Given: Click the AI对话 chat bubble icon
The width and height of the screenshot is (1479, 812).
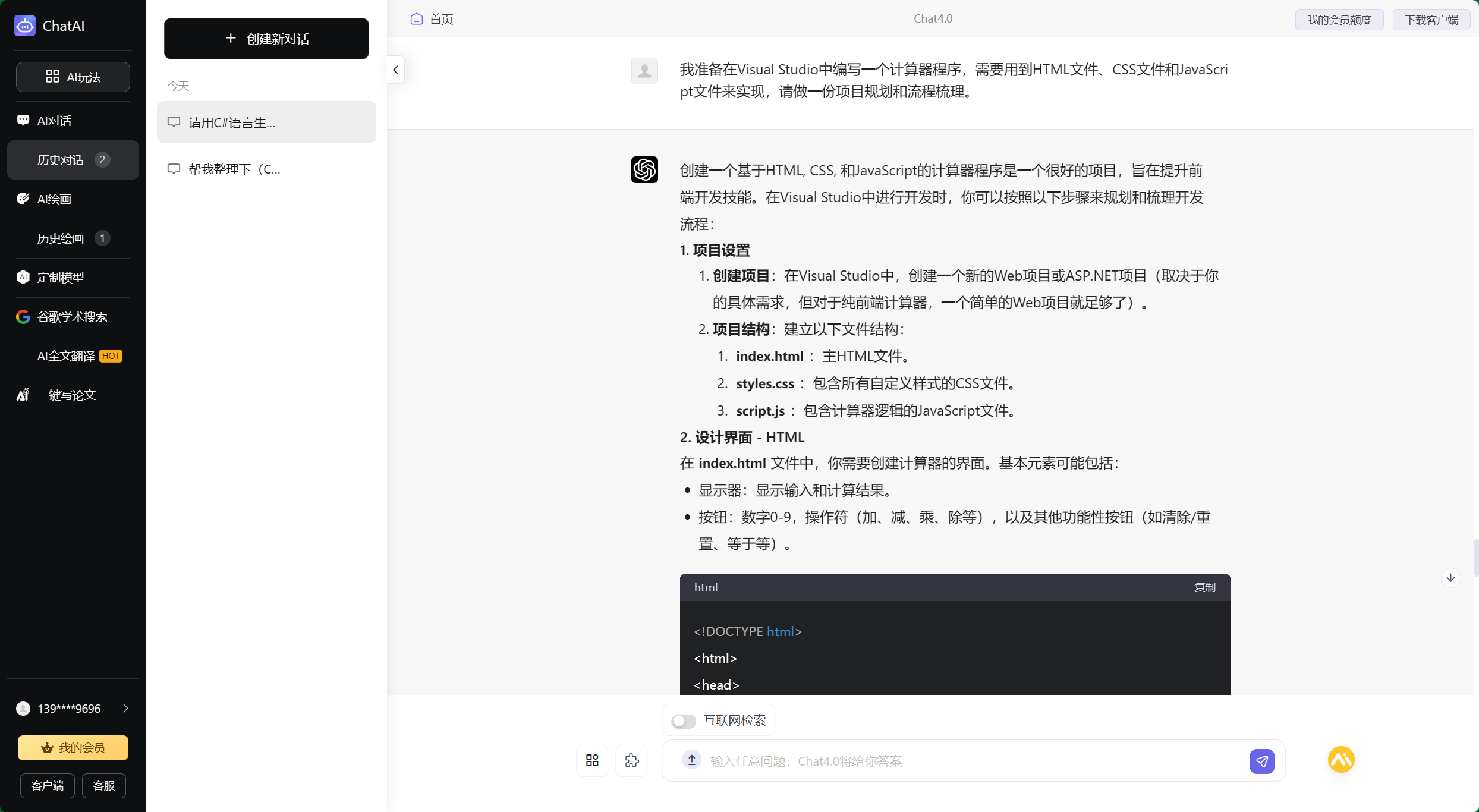Looking at the screenshot, I should [x=23, y=121].
